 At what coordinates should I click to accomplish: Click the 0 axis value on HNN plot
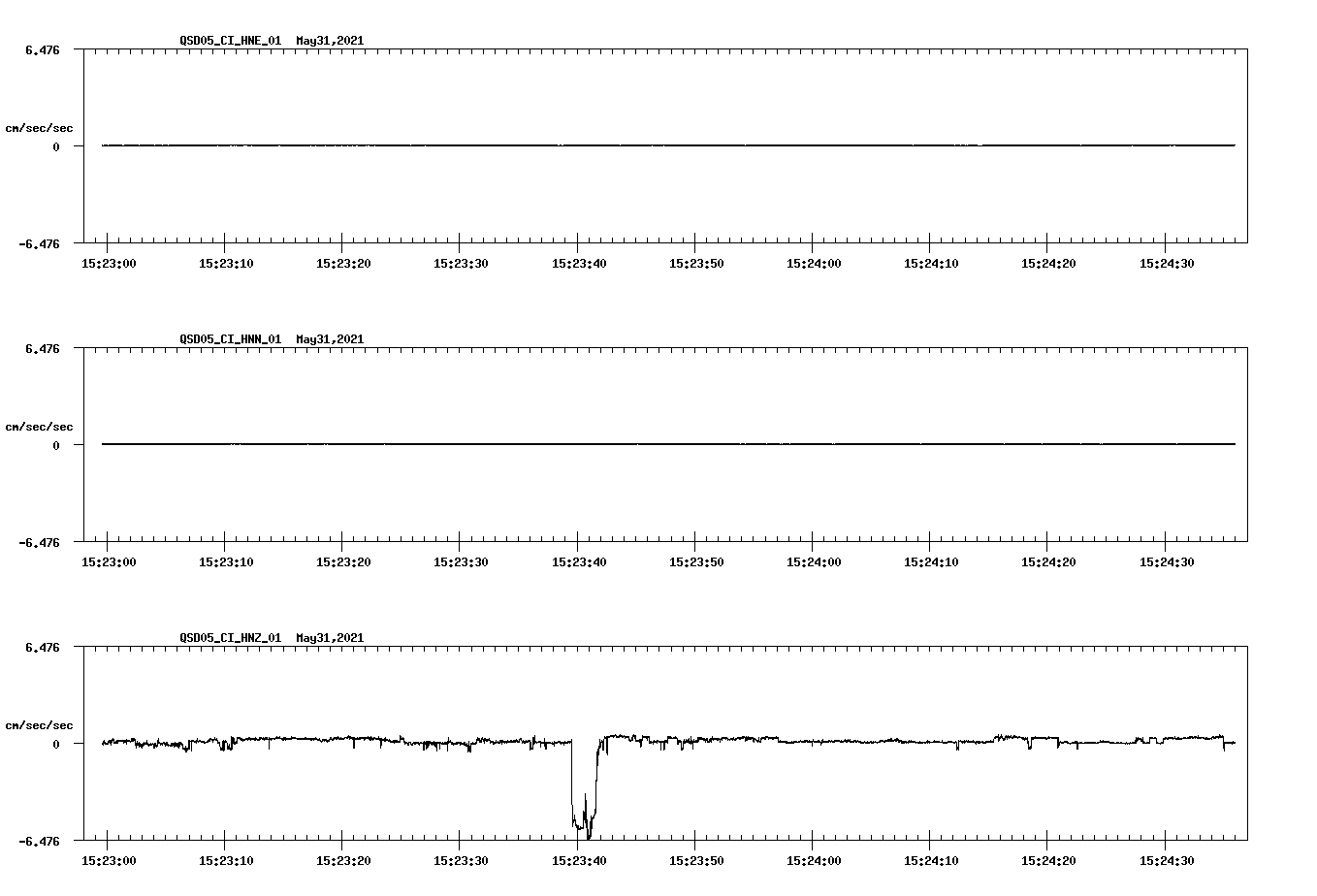(56, 446)
